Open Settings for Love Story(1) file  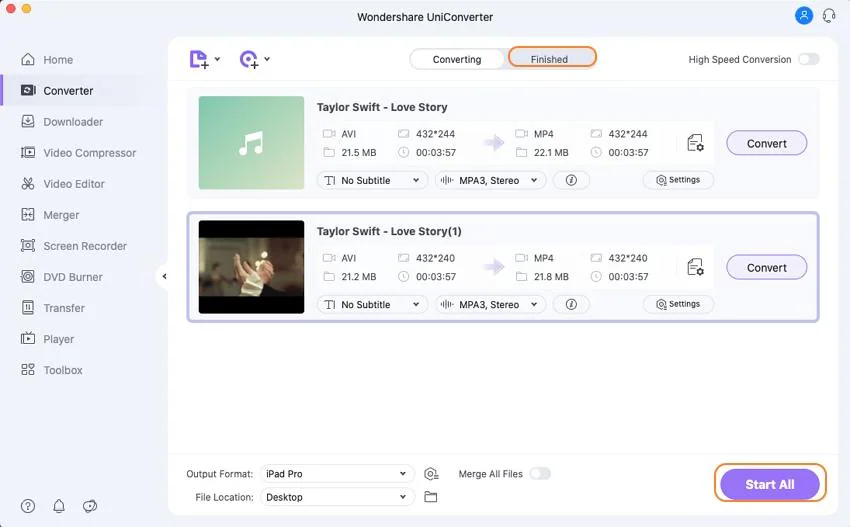(x=678, y=304)
